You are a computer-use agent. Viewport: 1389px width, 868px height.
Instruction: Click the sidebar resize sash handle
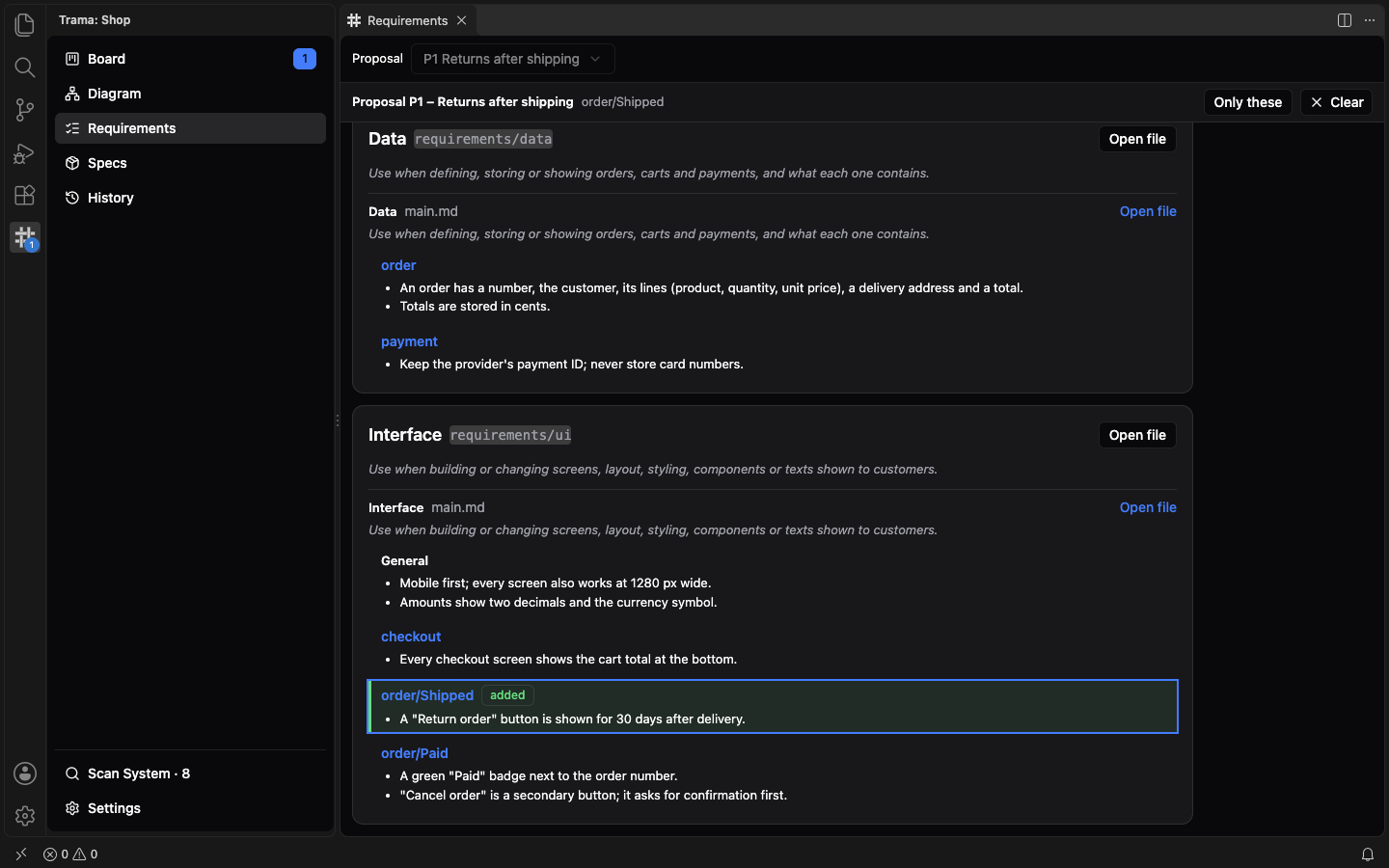coord(338,420)
